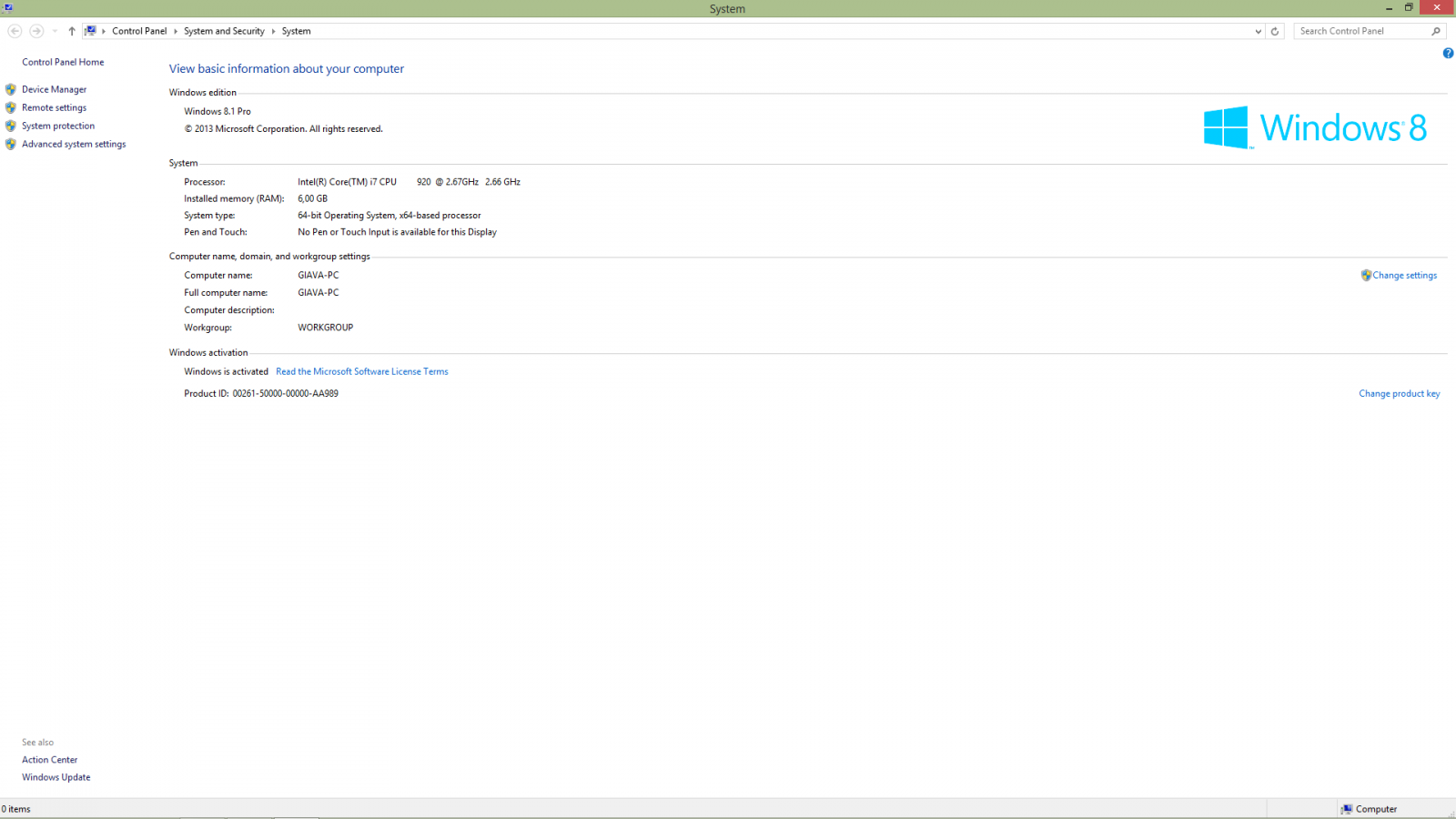Read the Microsoft Software License Terms

point(362,371)
